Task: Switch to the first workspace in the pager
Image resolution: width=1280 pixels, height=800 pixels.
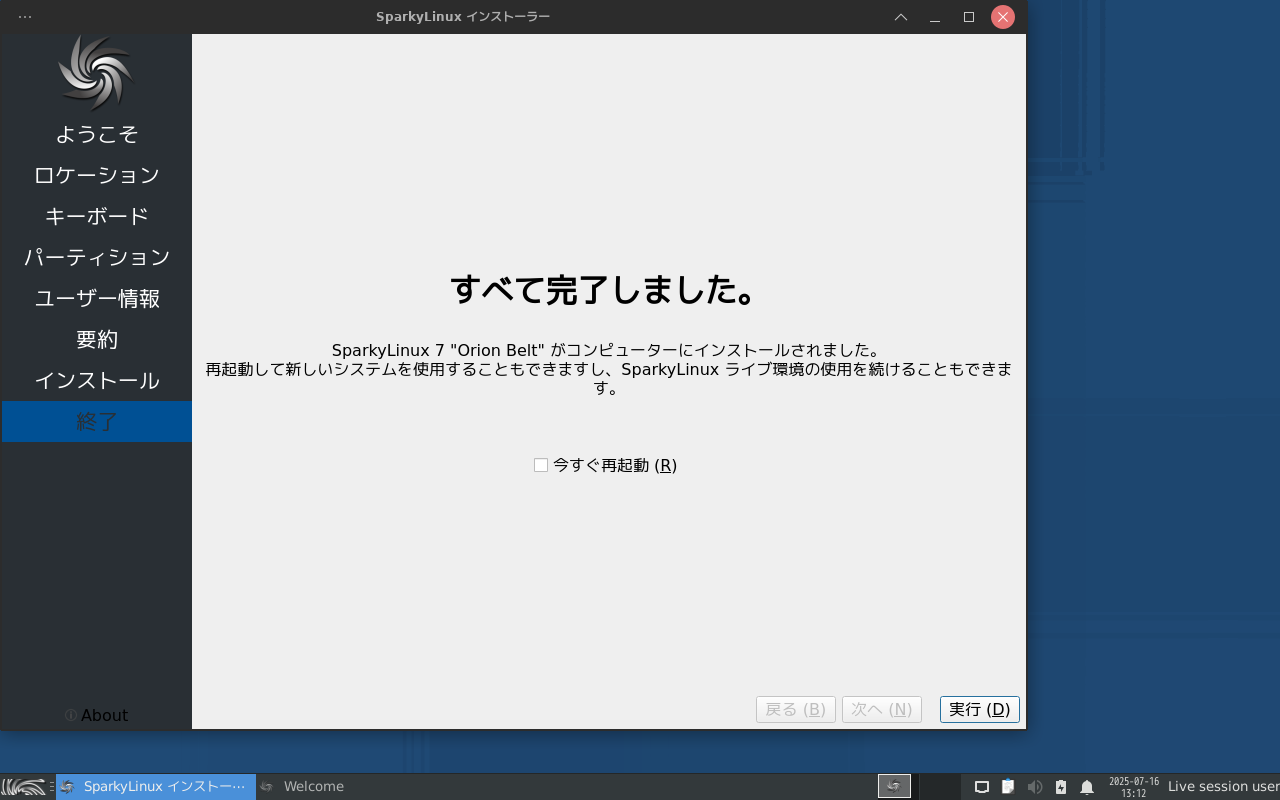Action: click(894, 786)
